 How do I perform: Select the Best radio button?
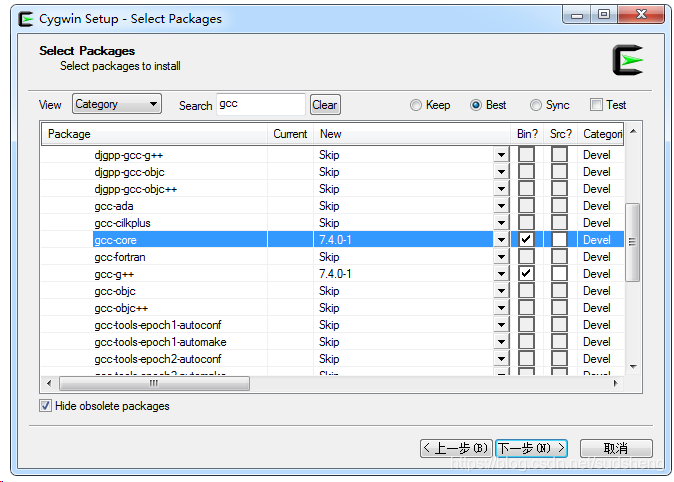pos(476,105)
